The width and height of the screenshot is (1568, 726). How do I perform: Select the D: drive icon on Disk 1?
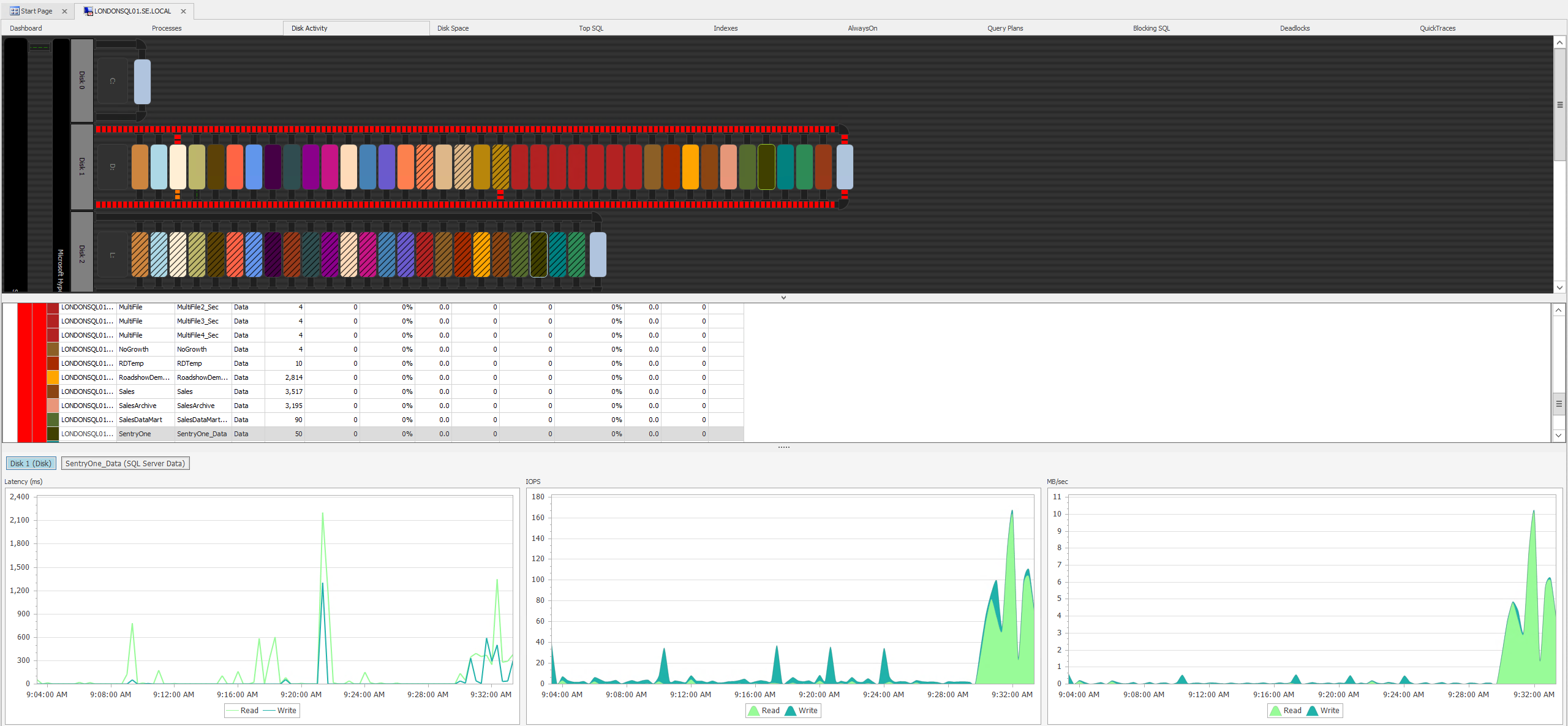coord(112,165)
